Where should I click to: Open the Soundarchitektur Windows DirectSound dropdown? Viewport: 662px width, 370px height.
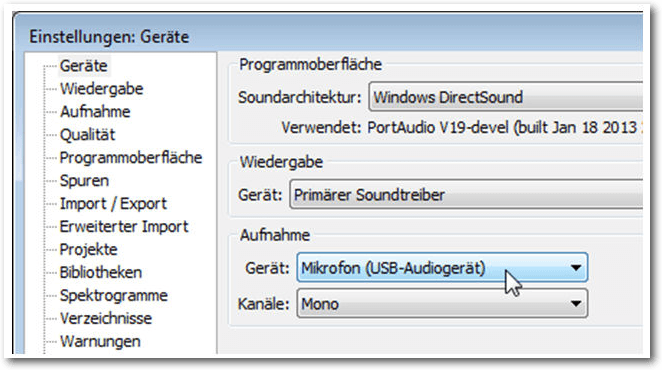click(x=506, y=97)
